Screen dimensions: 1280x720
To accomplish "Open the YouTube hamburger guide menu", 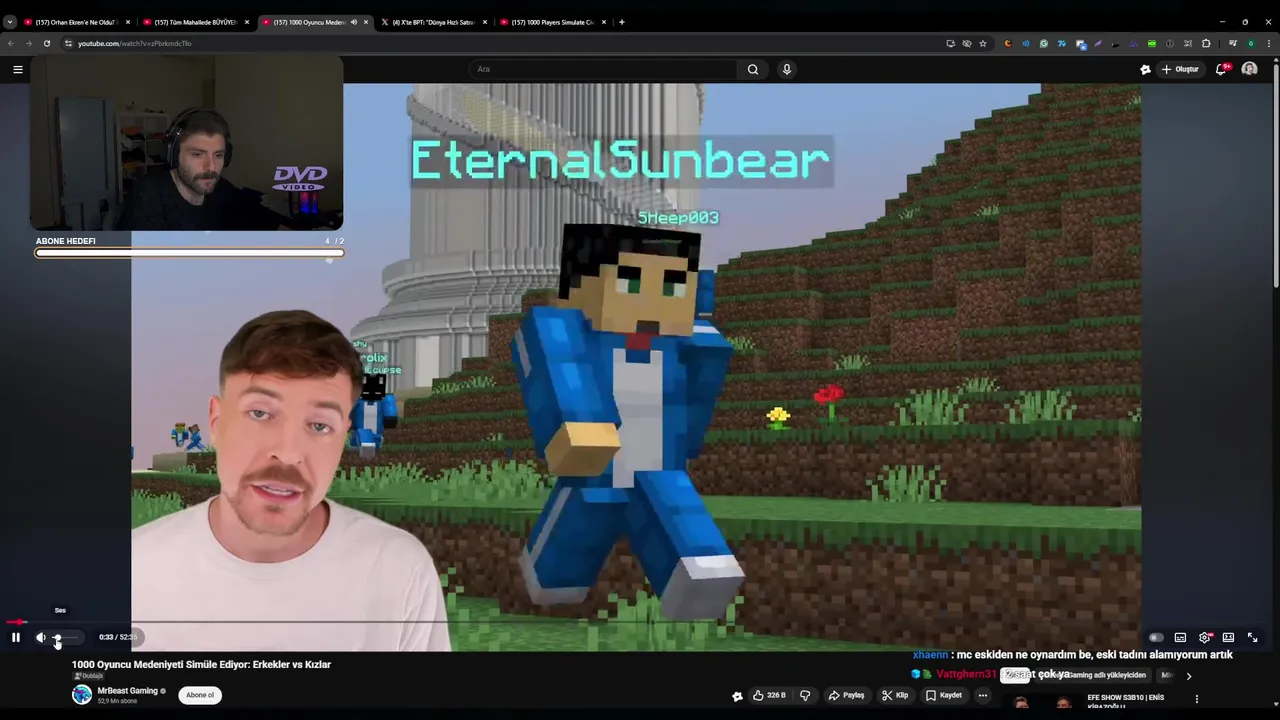I will pyautogui.click(x=17, y=69).
